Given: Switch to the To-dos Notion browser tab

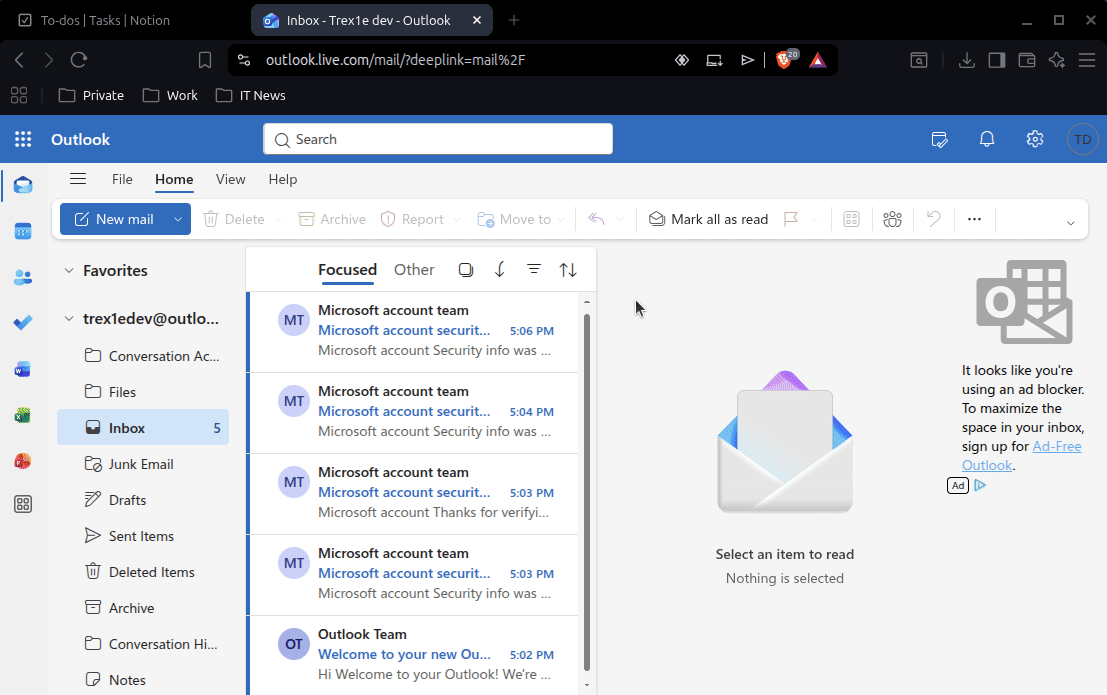Looking at the screenshot, I should tap(104, 20).
